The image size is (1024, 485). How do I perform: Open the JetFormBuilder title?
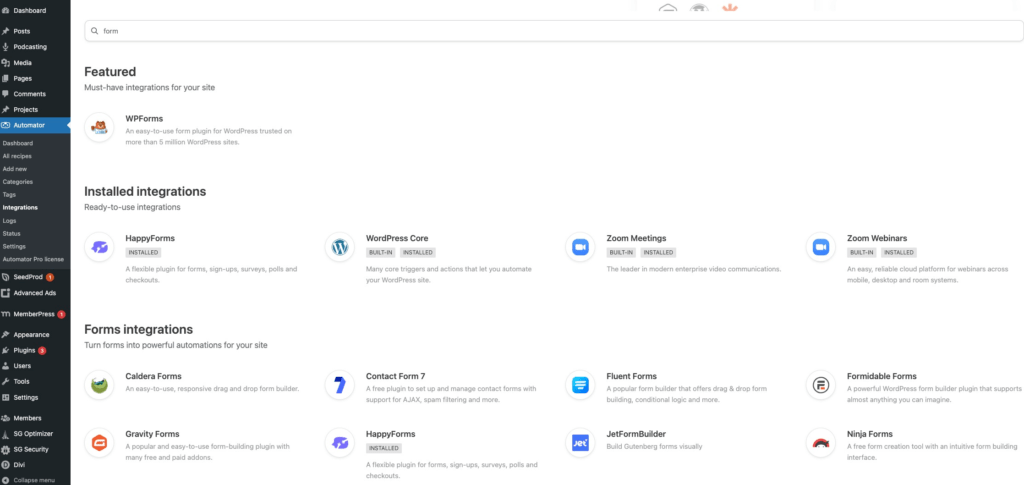636,434
